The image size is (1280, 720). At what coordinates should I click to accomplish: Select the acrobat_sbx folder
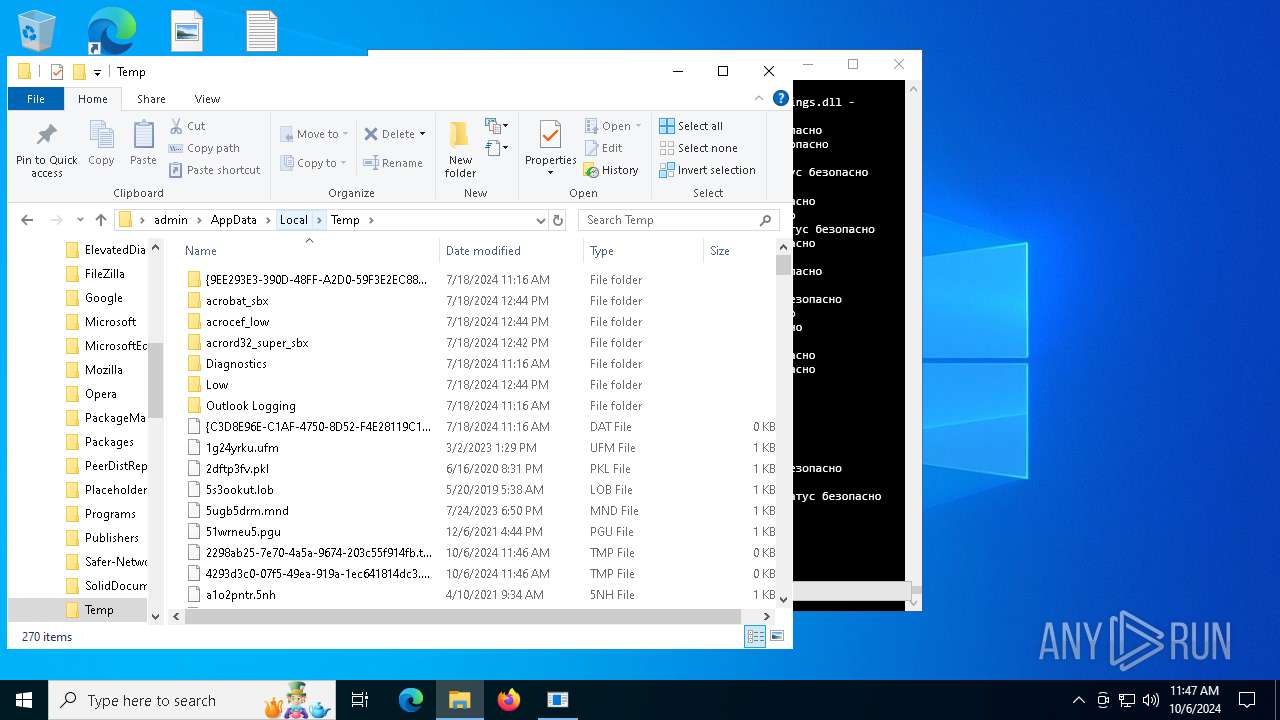click(x=237, y=301)
